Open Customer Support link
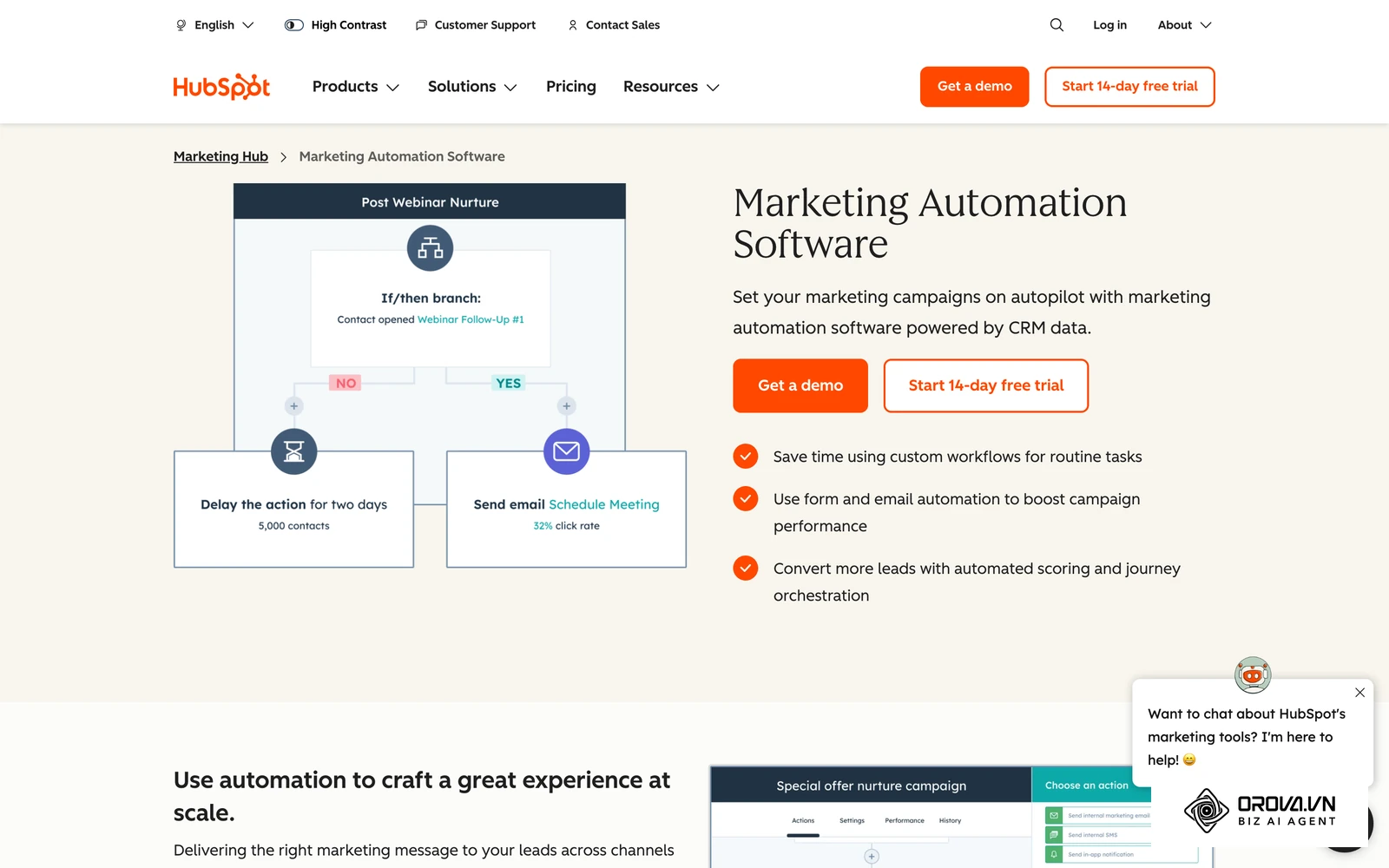The height and width of the screenshot is (868, 1389). 476,25
